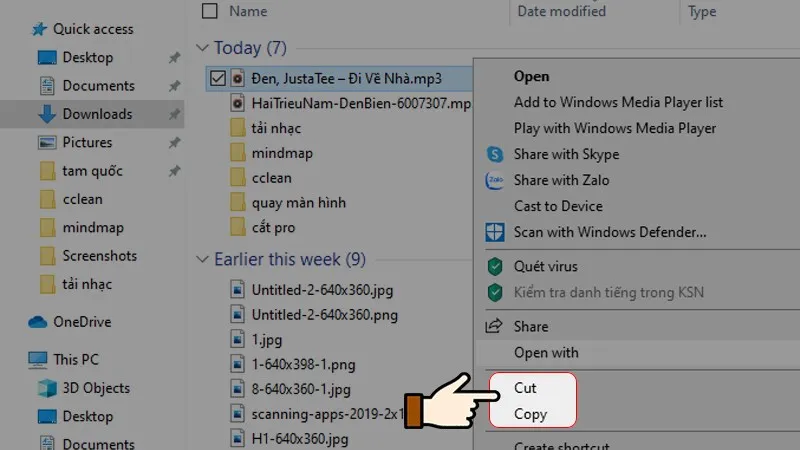Choose Cut in the context menu
800x450 pixels.
point(525,388)
